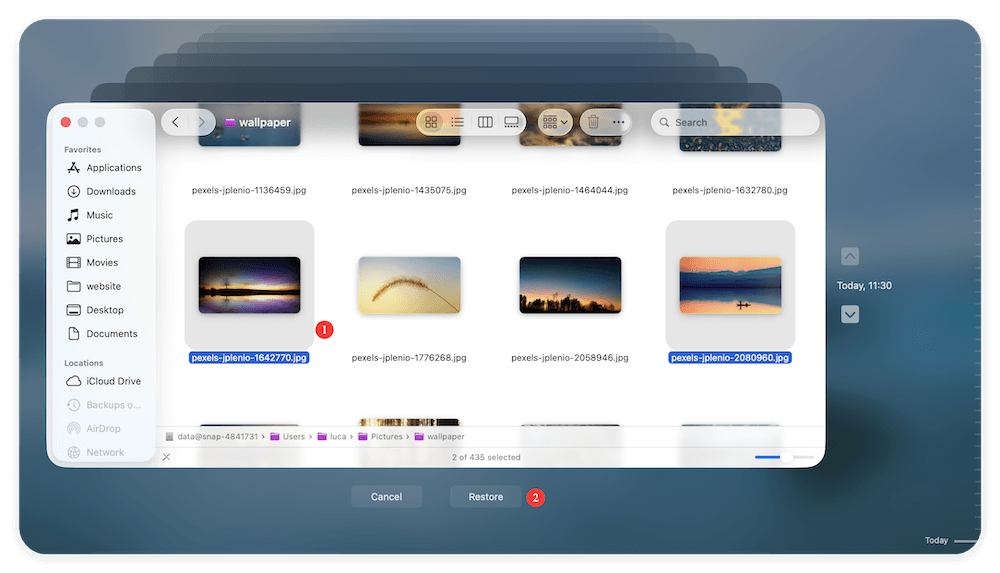Open Movies in sidebar
The height and width of the screenshot is (573, 1000).
pos(93,262)
